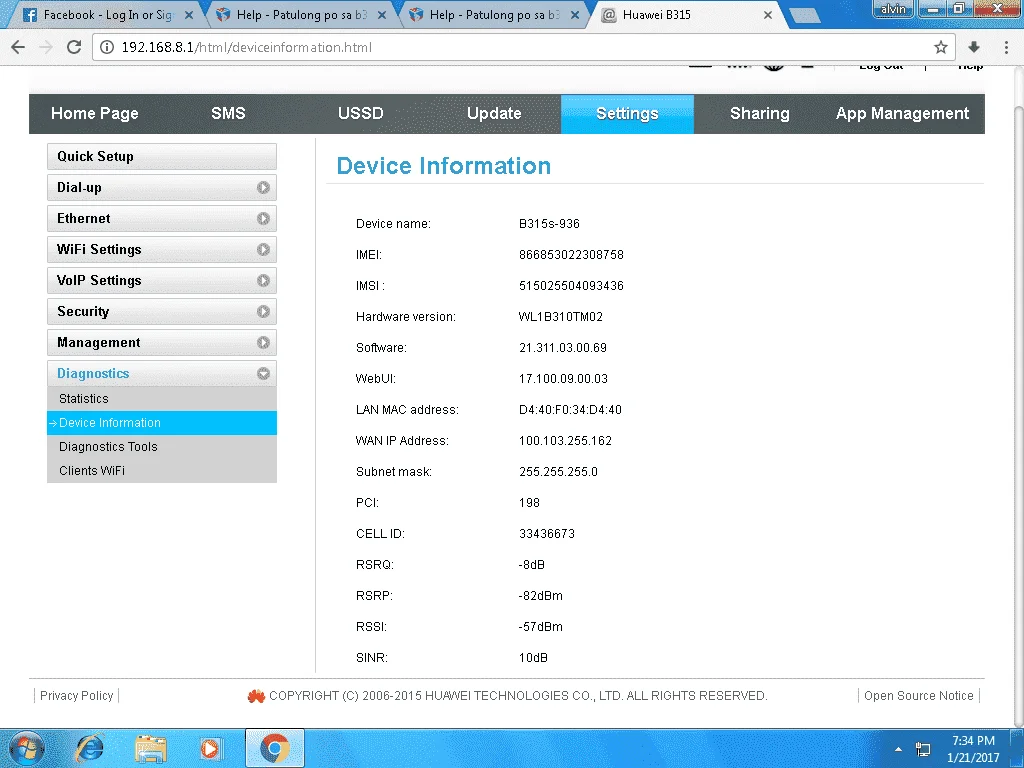This screenshot has height=768, width=1024.
Task: Open Windows Start button
Action: coord(27,748)
